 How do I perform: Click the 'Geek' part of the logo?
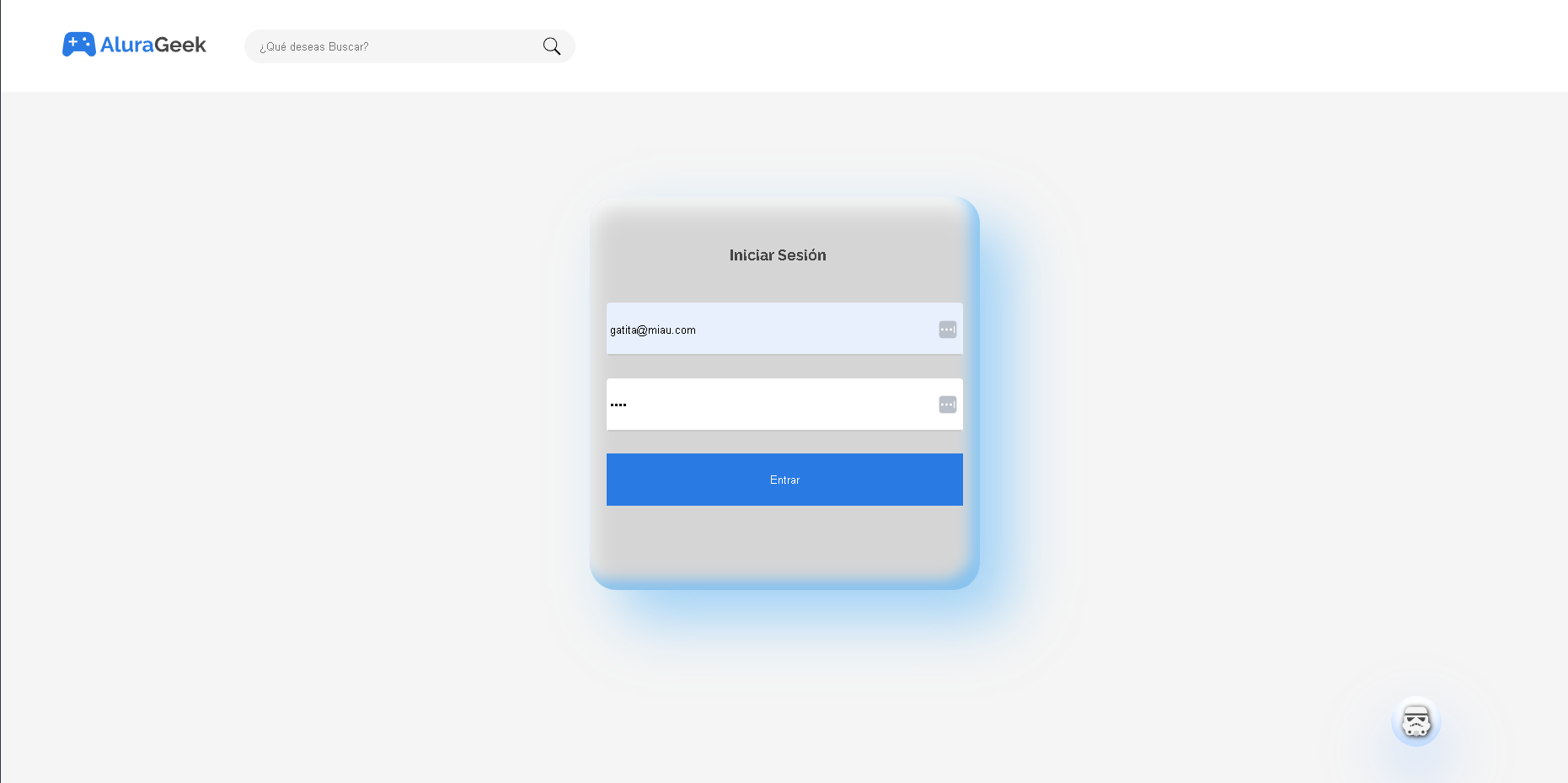click(179, 45)
